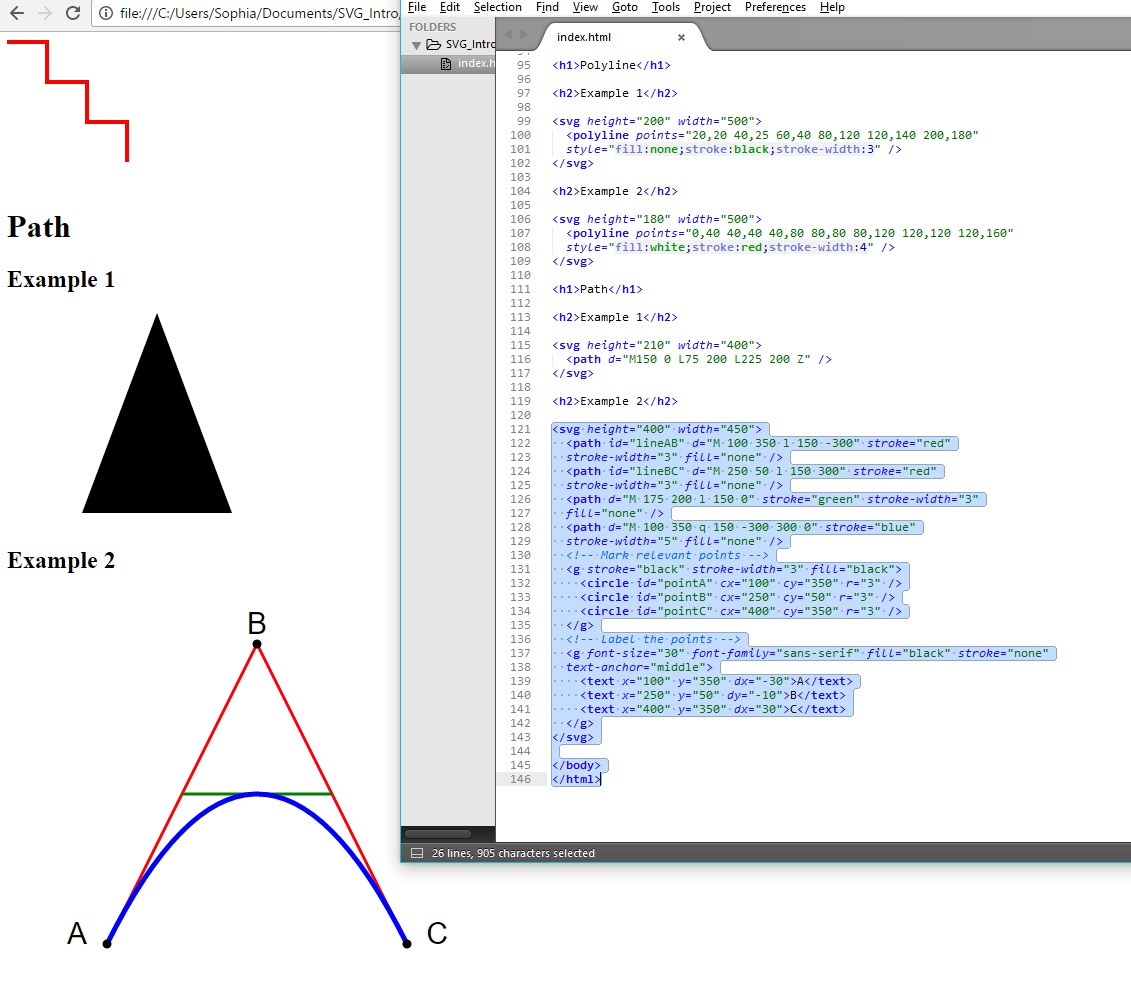Viewport: 1131px width, 990px height.
Task: Click the label B in the SVG
Action: [x=257, y=622]
